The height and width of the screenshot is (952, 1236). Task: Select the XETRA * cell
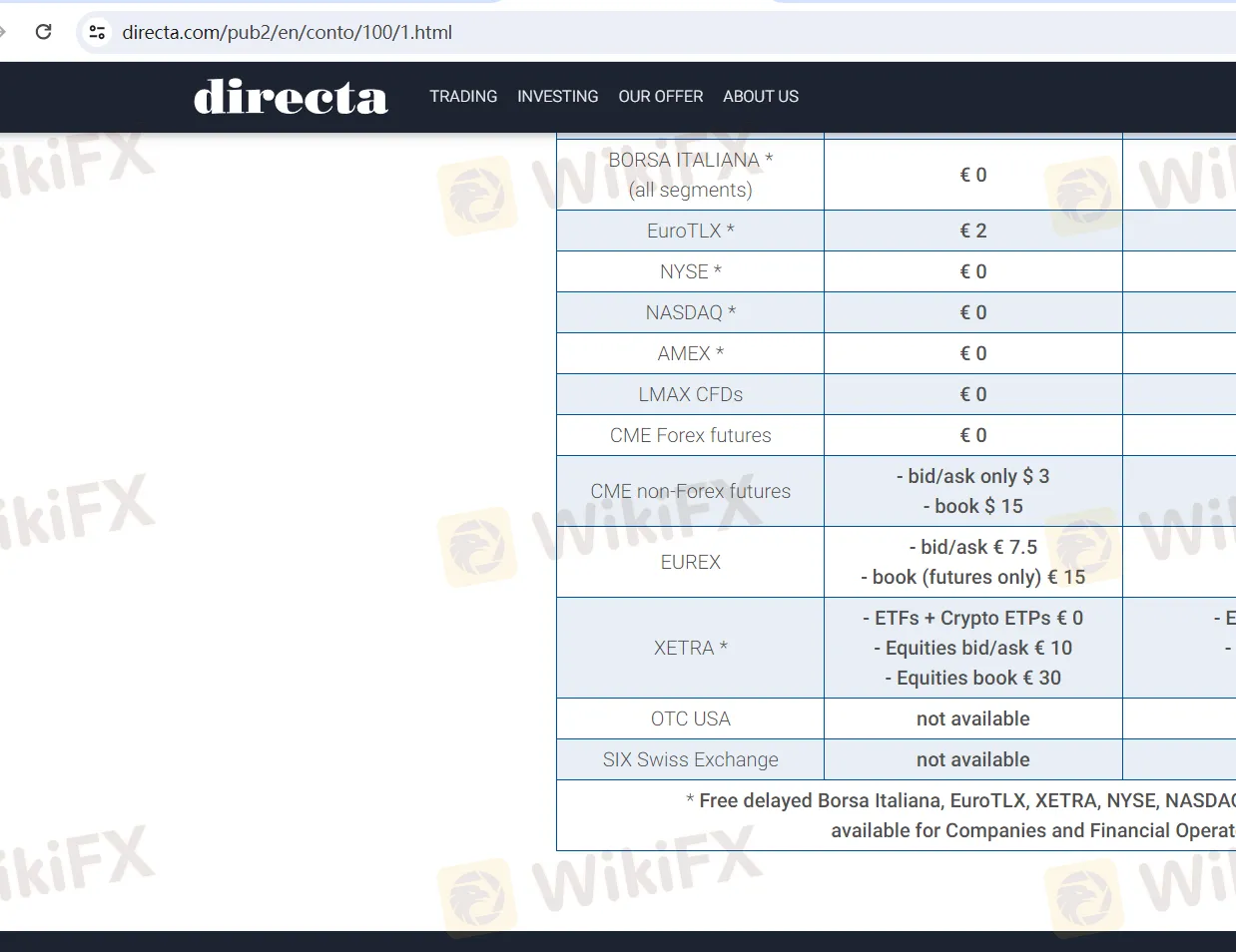pos(691,648)
